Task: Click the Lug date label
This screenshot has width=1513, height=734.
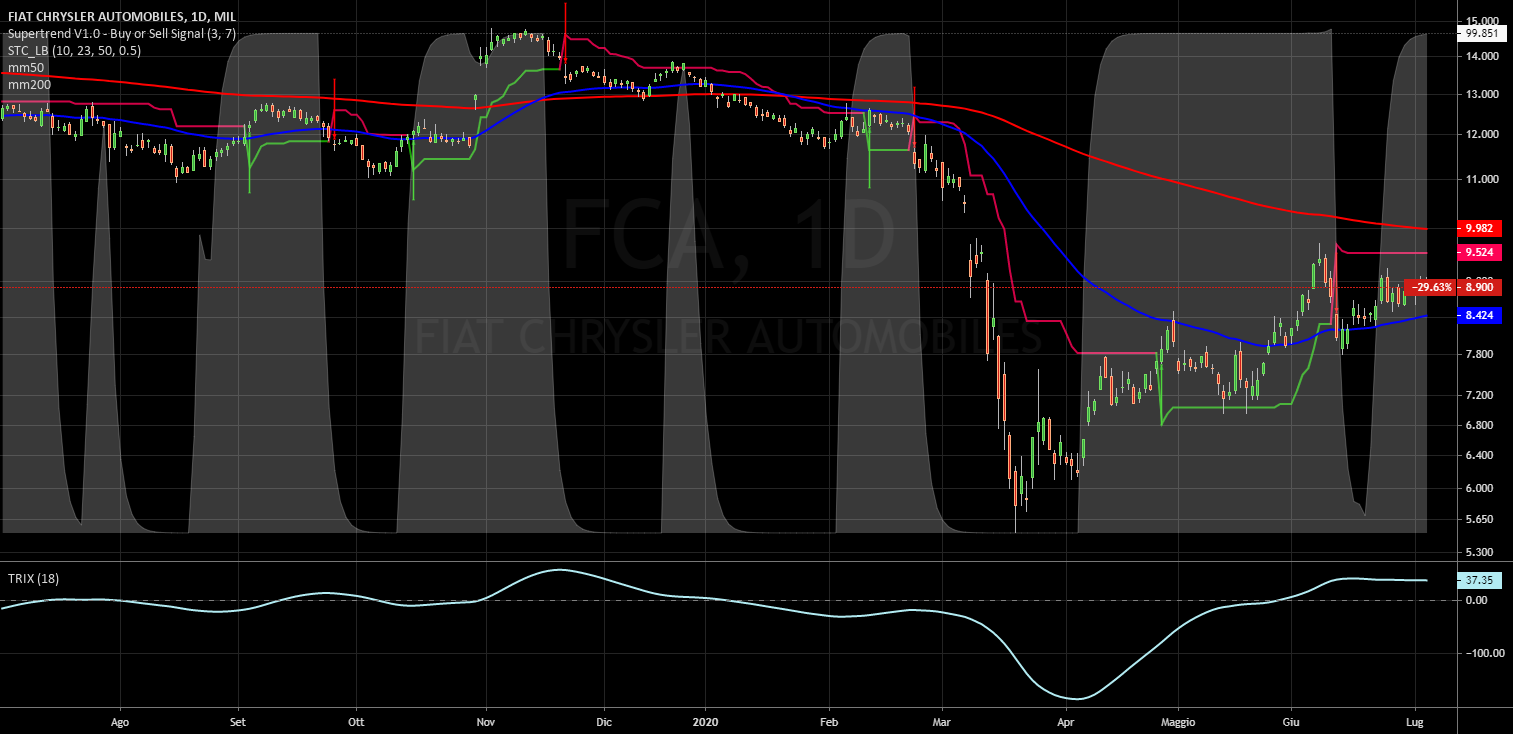Action: (x=1415, y=720)
